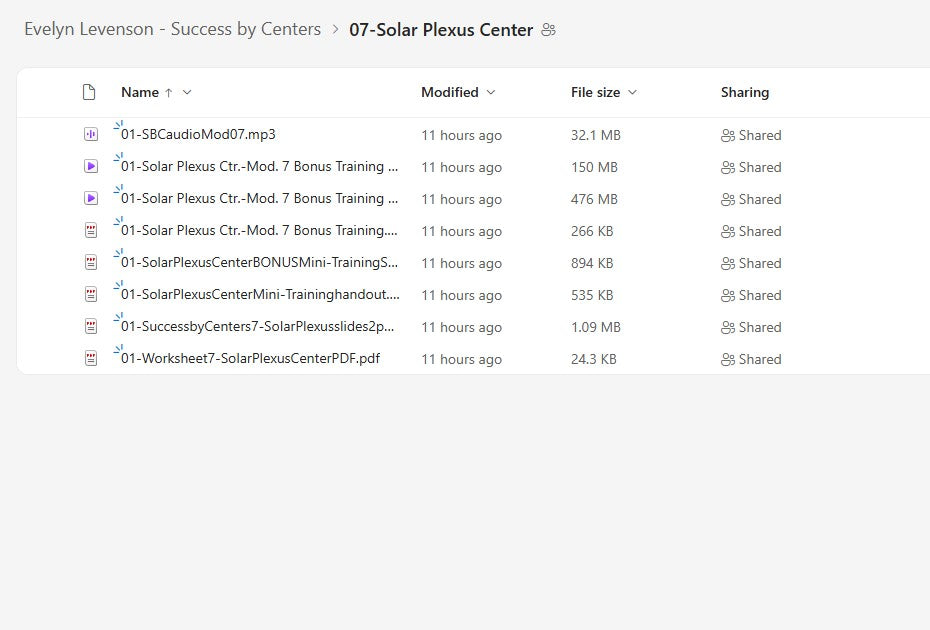Click the 24.3 KB file size value
Screen dimensions: 930x630
pyautogui.click(x=594, y=359)
